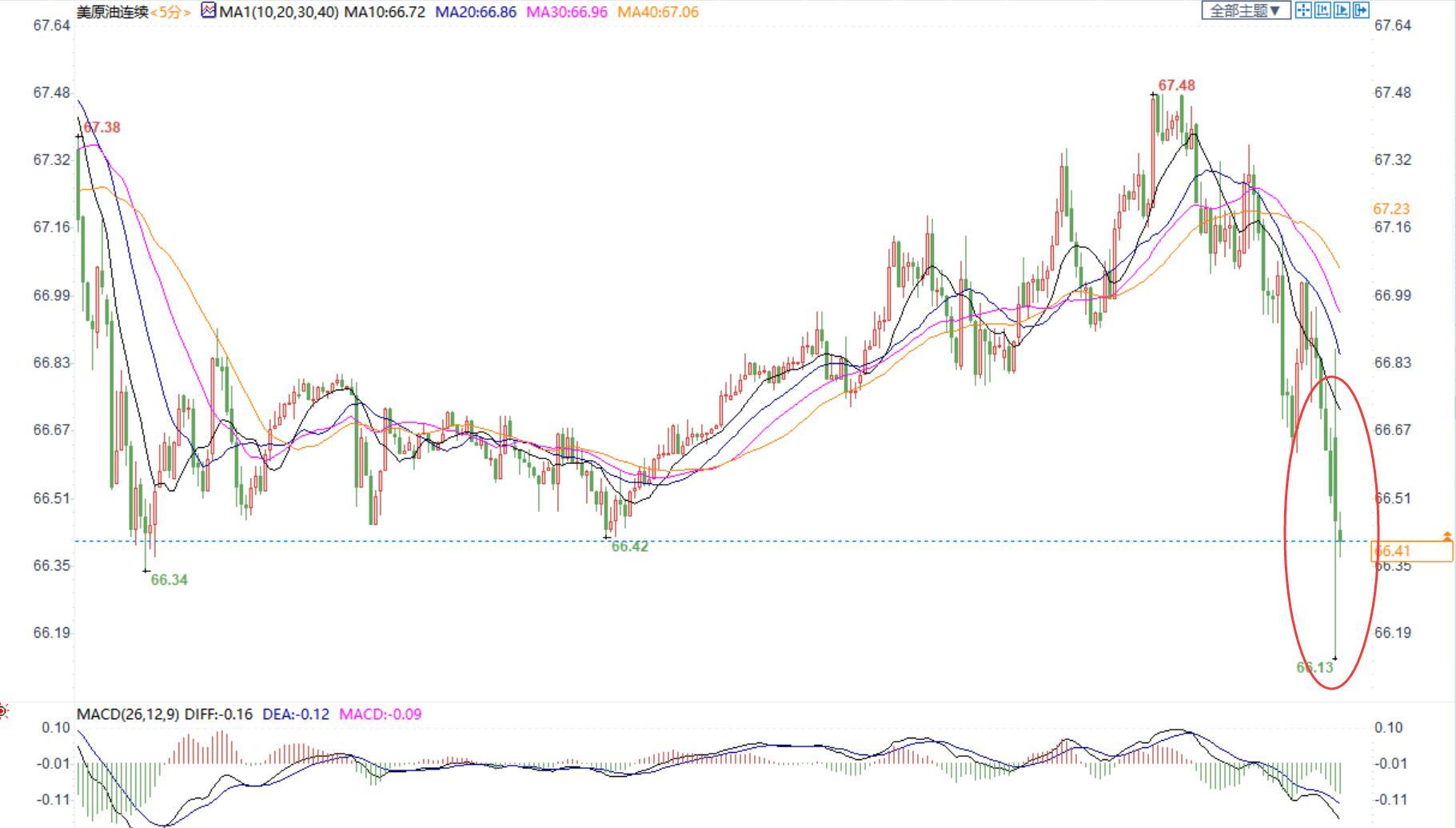Click the jump-to-start chart icon

pyautogui.click(x=1322, y=10)
